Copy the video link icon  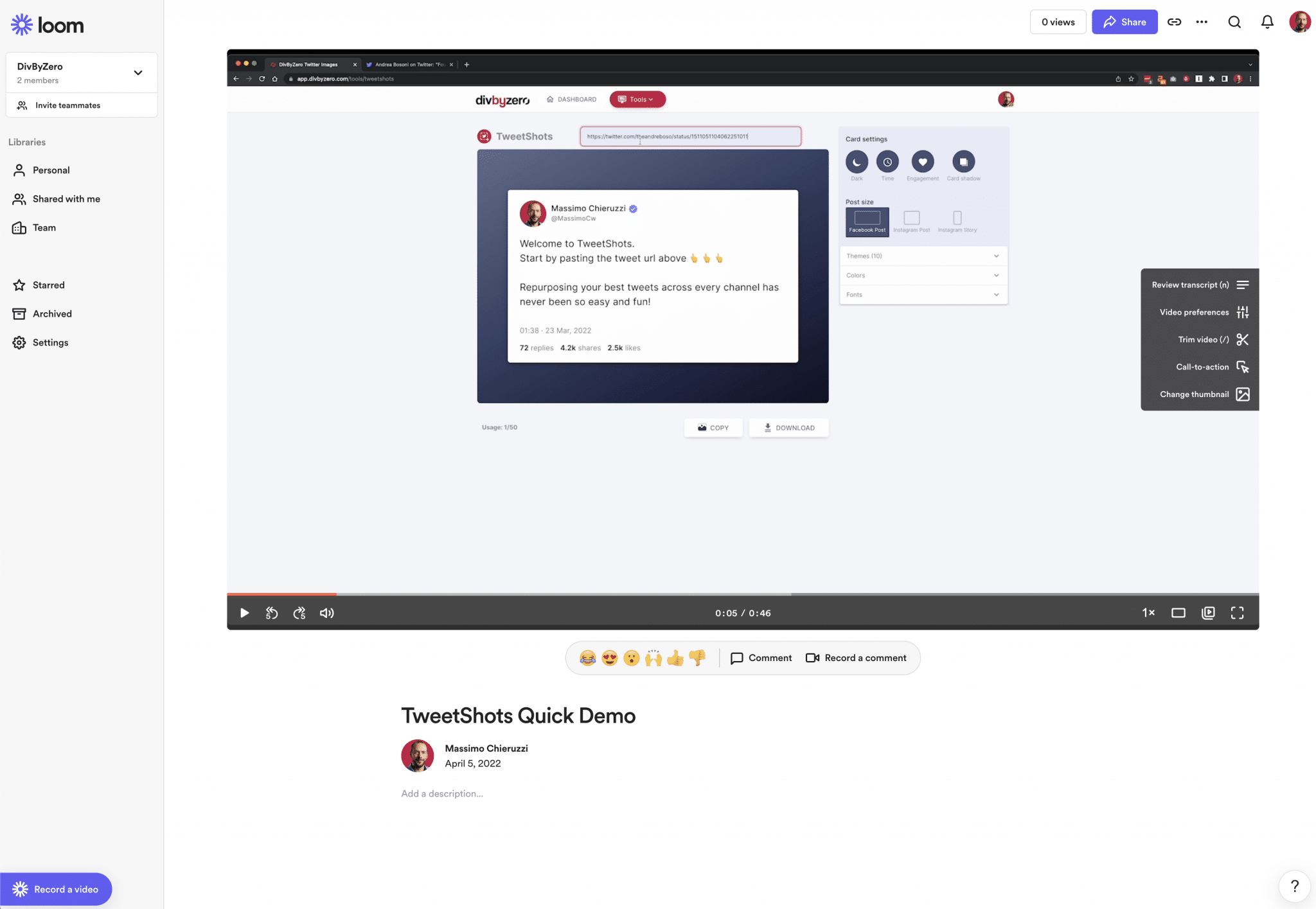tap(1174, 22)
